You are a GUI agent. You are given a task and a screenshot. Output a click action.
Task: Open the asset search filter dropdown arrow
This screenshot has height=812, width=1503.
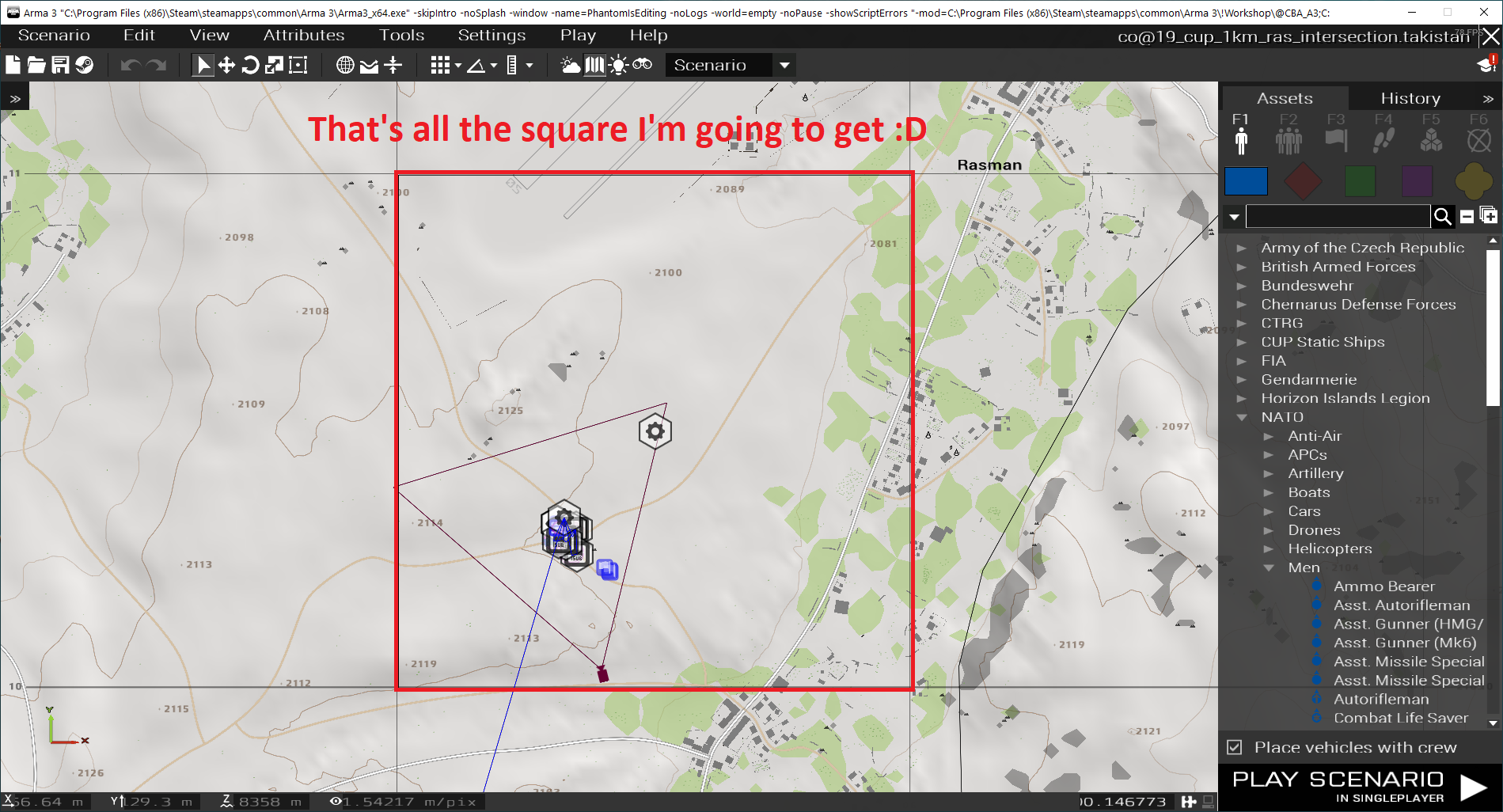point(1234,216)
